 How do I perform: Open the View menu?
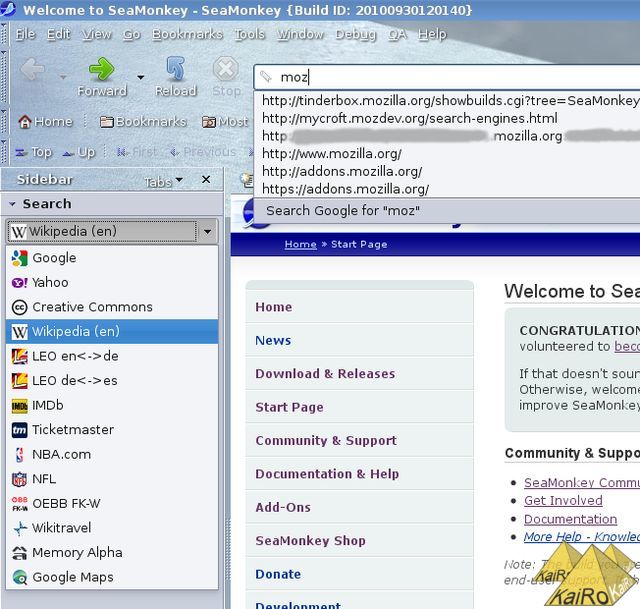(x=97, y=34)
